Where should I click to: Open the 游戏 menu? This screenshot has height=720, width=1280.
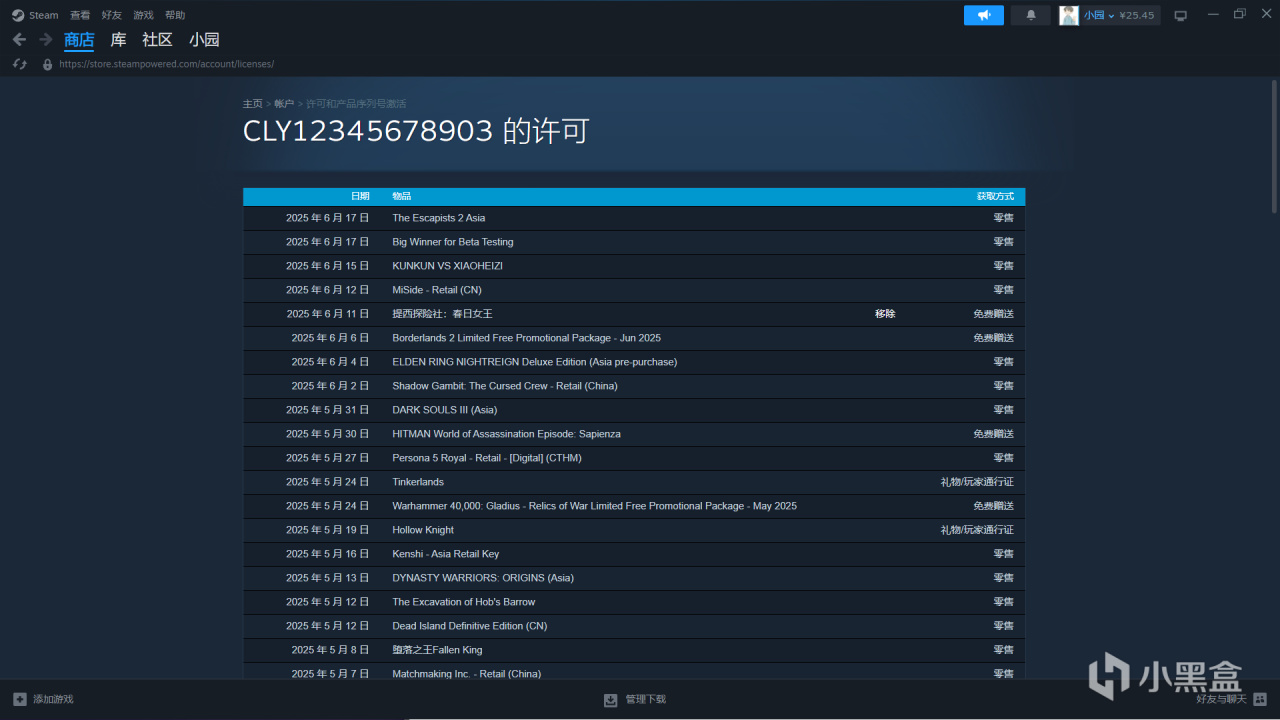tap(144, 15)
